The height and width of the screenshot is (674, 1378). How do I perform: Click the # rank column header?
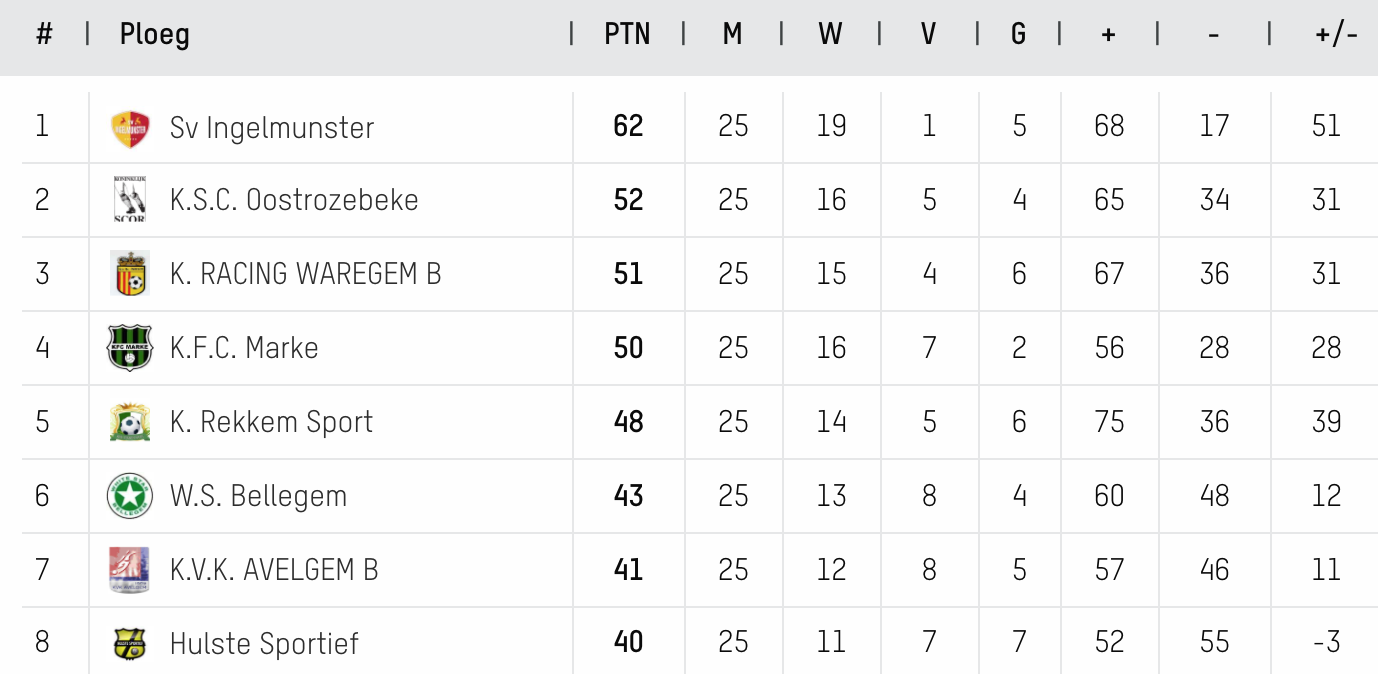tap(44, 34)
